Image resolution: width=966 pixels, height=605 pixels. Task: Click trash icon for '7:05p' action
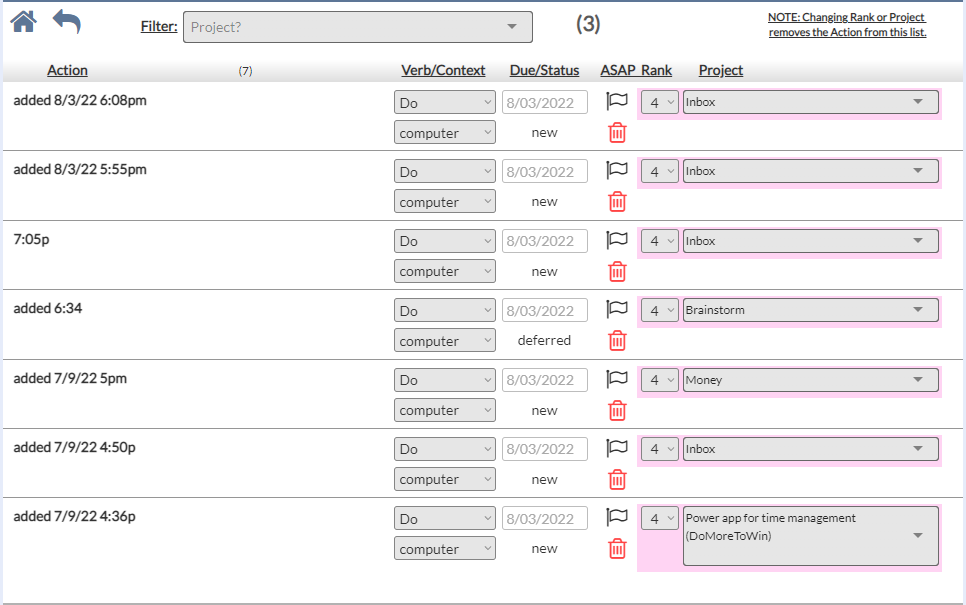pyautogui.click(x=618, y=272)
